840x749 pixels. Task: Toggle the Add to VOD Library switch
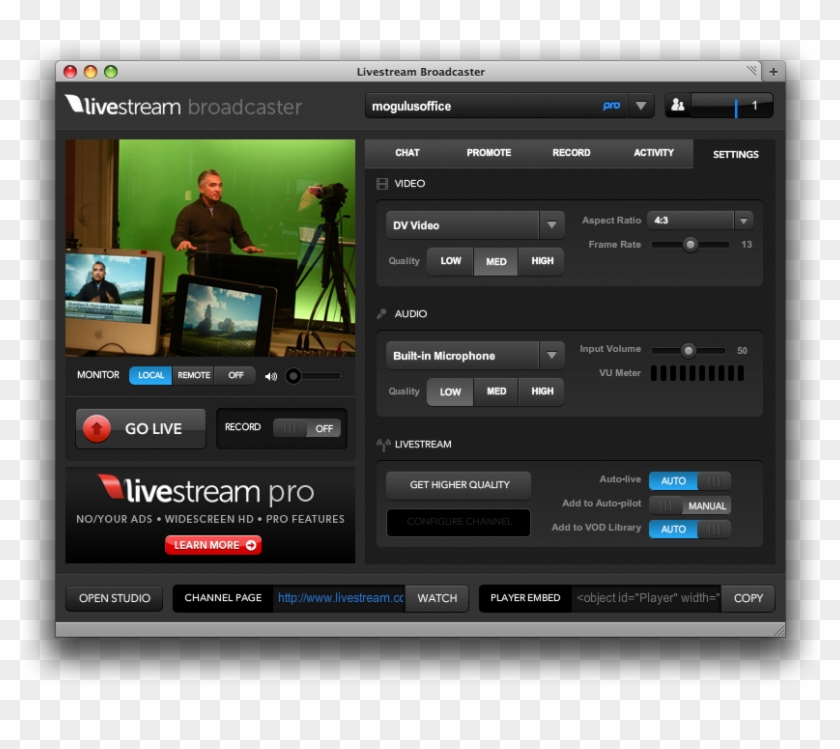click(689, 529)
